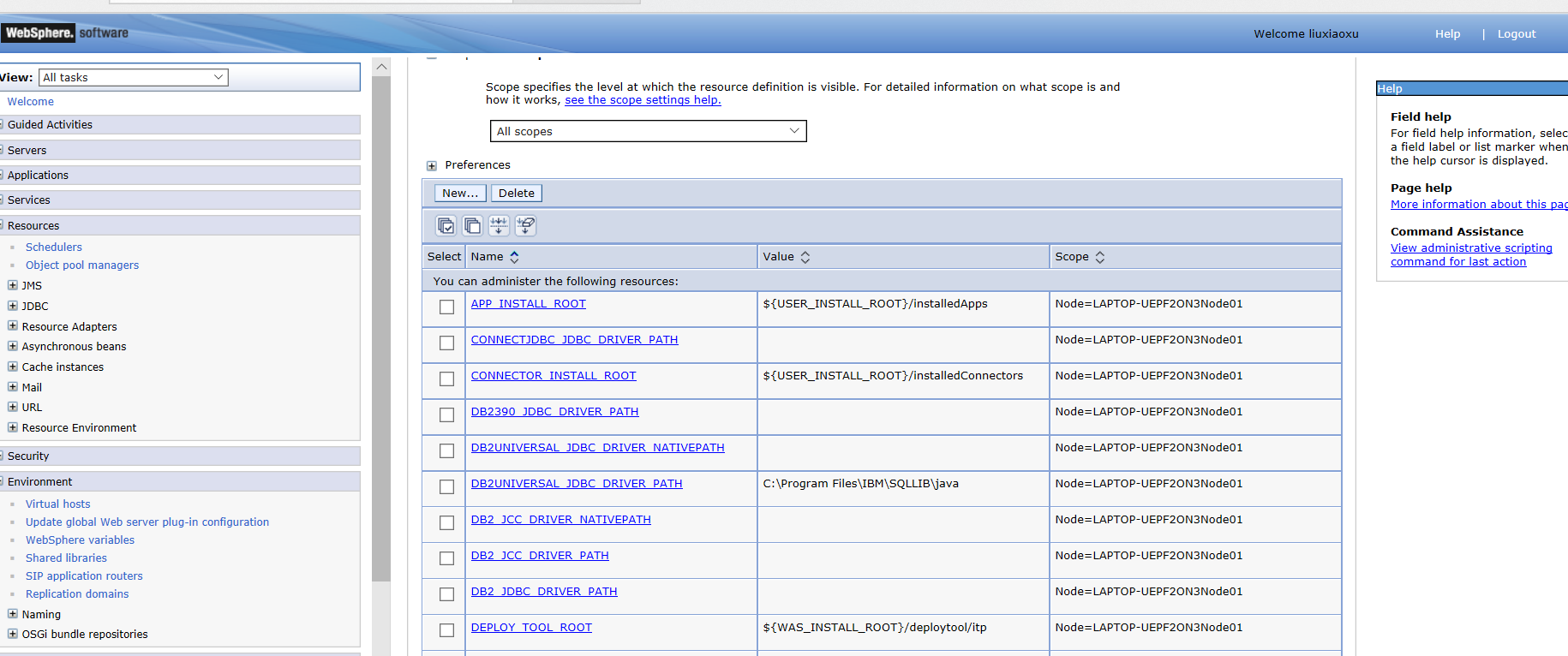Sort the table by Value column

click(805, 257)
